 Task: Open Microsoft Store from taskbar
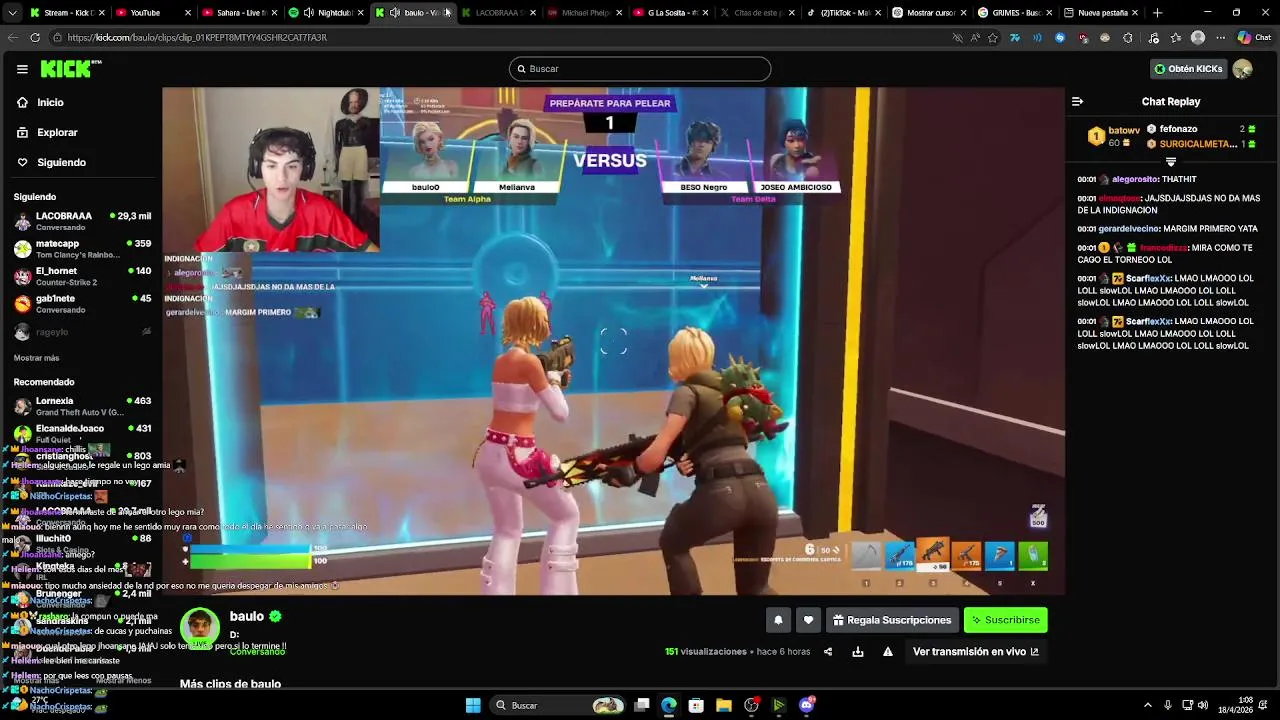tap(696, 705)
